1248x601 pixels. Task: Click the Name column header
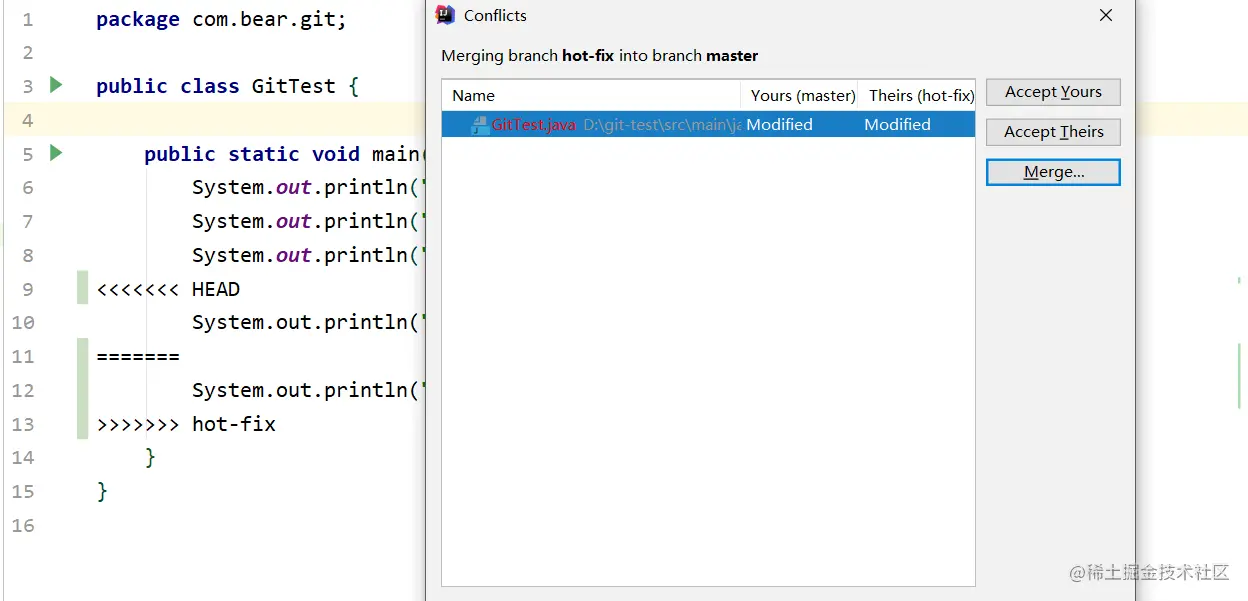click(x=591, y=96)
